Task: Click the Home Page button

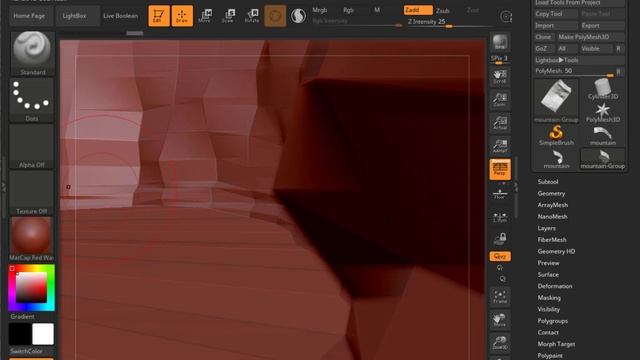Action: click(x=29, y=16)
